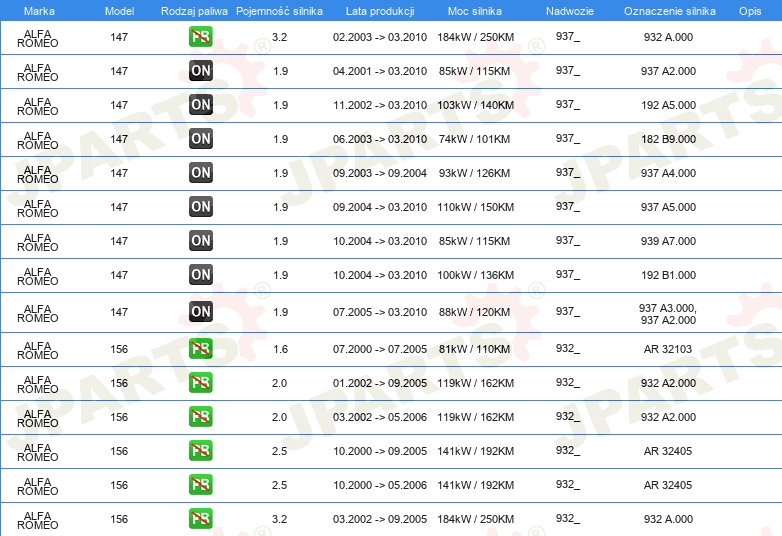Click the petrol icon in the 10.2000 -> 05.2006 row
This screenshot has height=536, width=782.
click(x=200, y=484)
